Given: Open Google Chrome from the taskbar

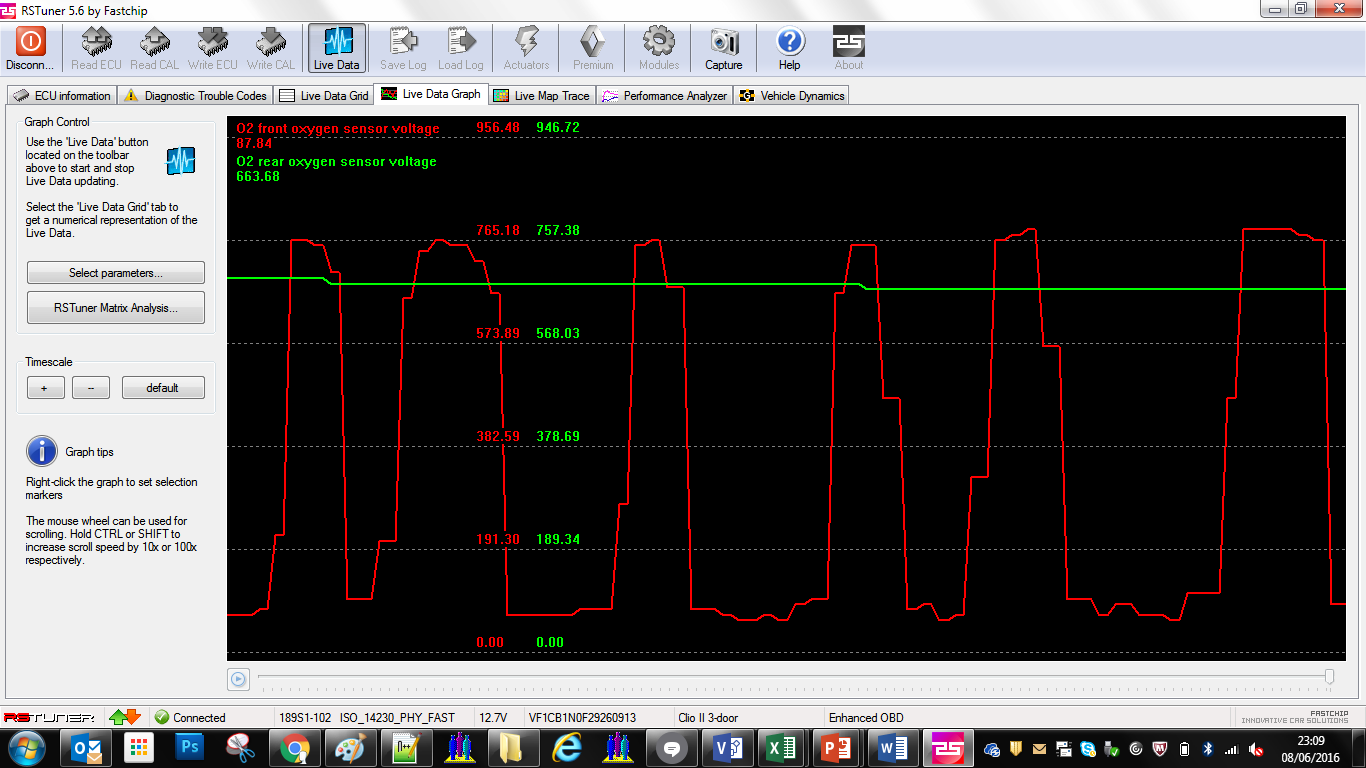Looking at the screenshot, I should click(294, 747).
